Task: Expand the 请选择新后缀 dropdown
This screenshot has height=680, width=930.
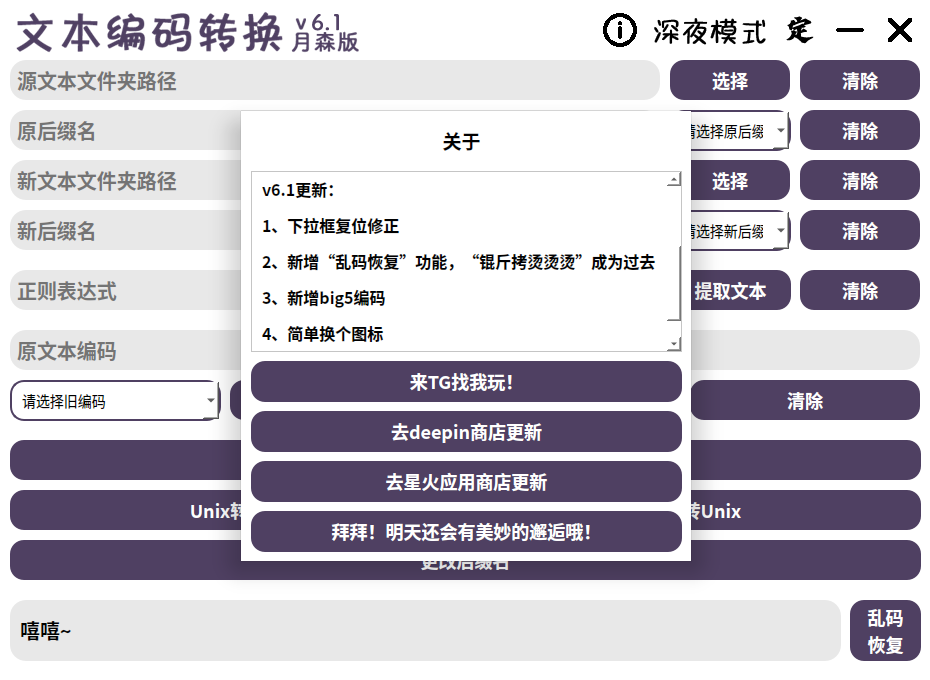Action: [x=740, y=230]
